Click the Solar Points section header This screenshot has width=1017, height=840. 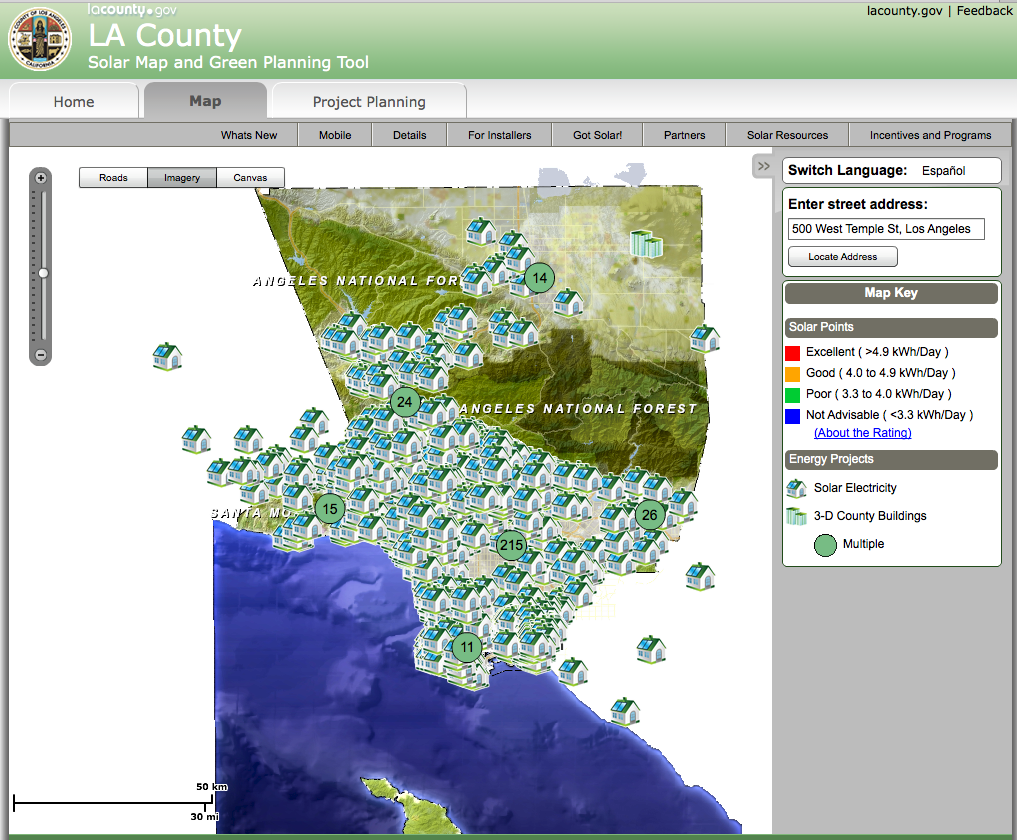click(x=891, y=327)
